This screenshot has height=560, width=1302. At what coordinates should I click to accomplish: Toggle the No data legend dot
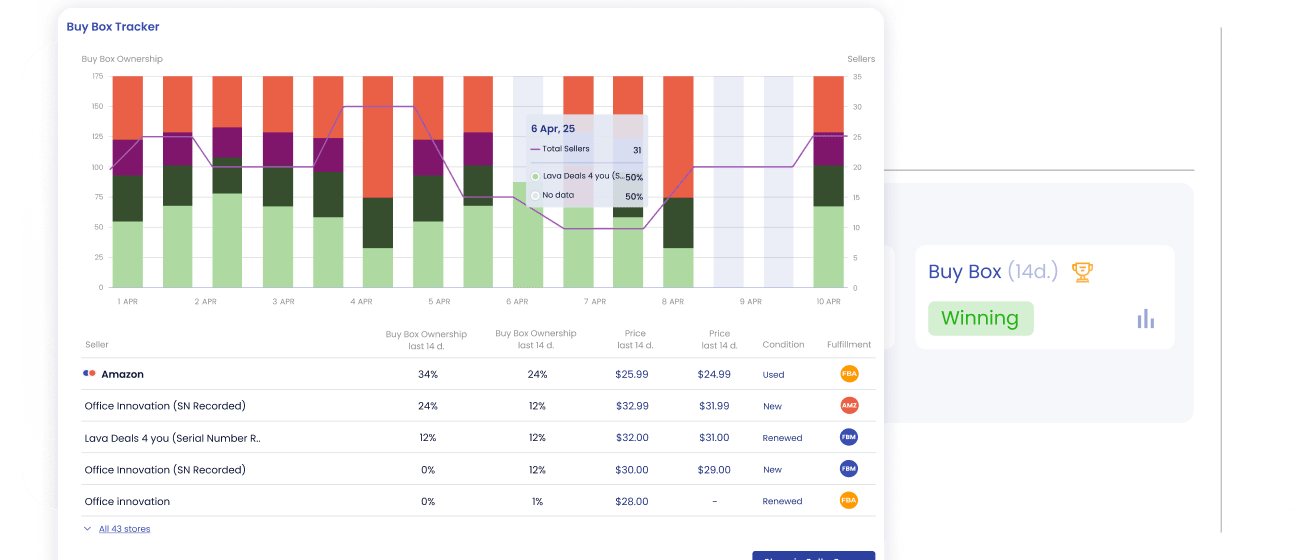click(x=535, y=196)
